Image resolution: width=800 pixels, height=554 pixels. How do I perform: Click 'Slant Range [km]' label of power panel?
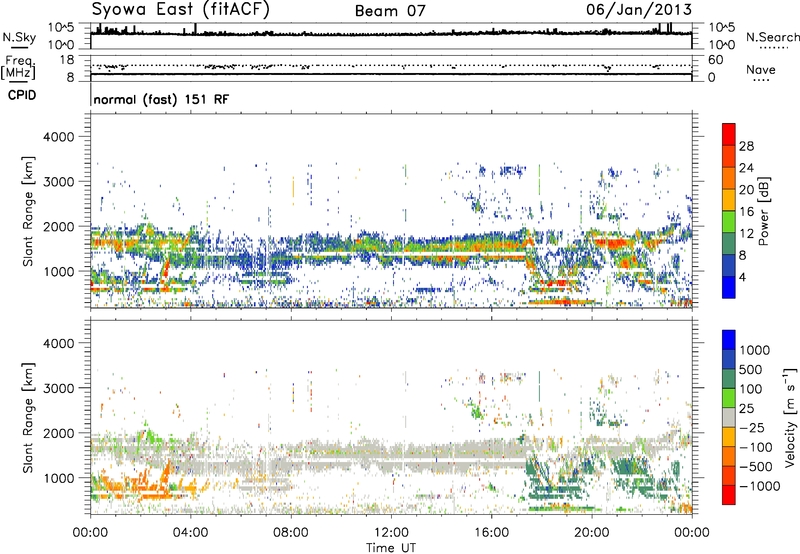coord(28,212)
